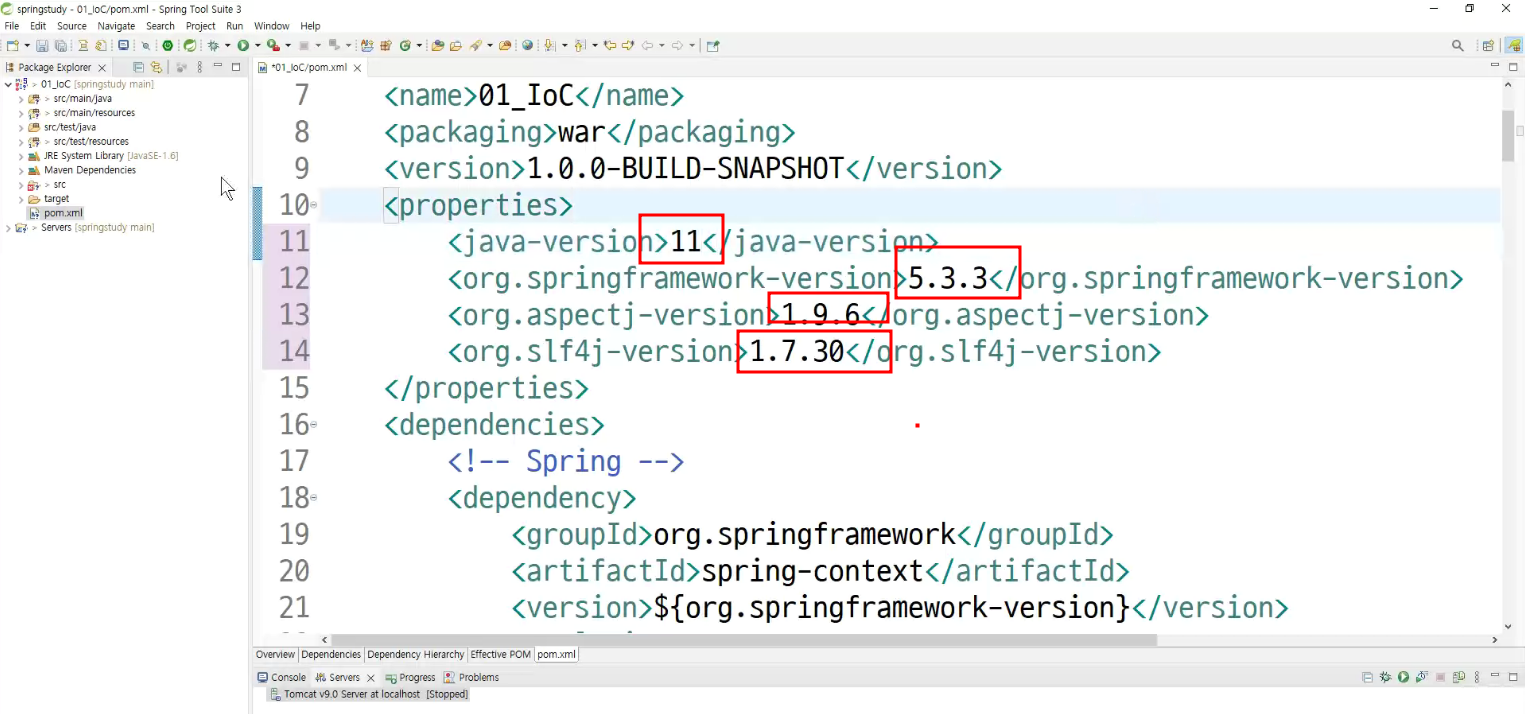
Task: Switch to the Effective POM tab
Action: [500, 654]
